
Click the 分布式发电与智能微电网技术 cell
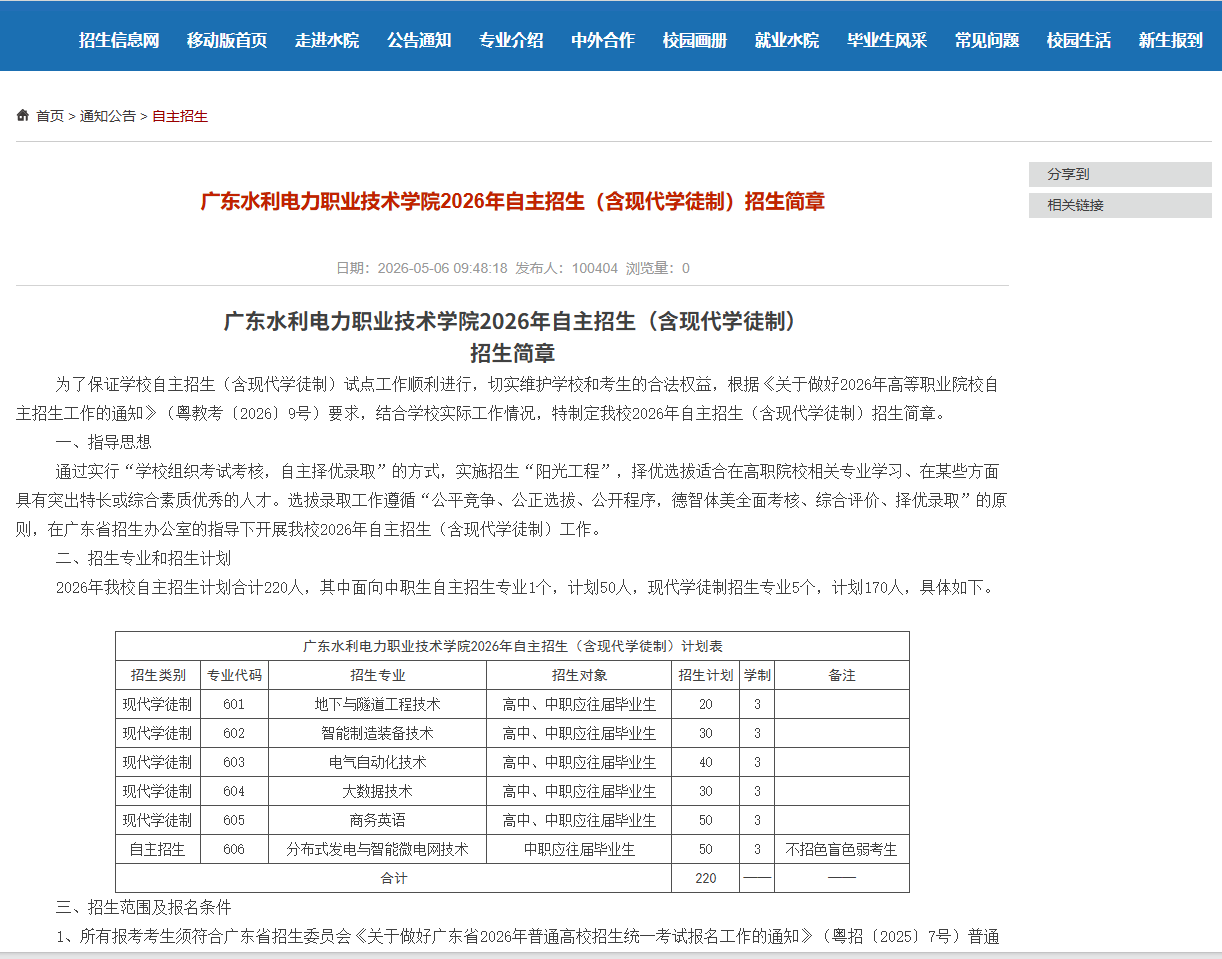(378, 849)
